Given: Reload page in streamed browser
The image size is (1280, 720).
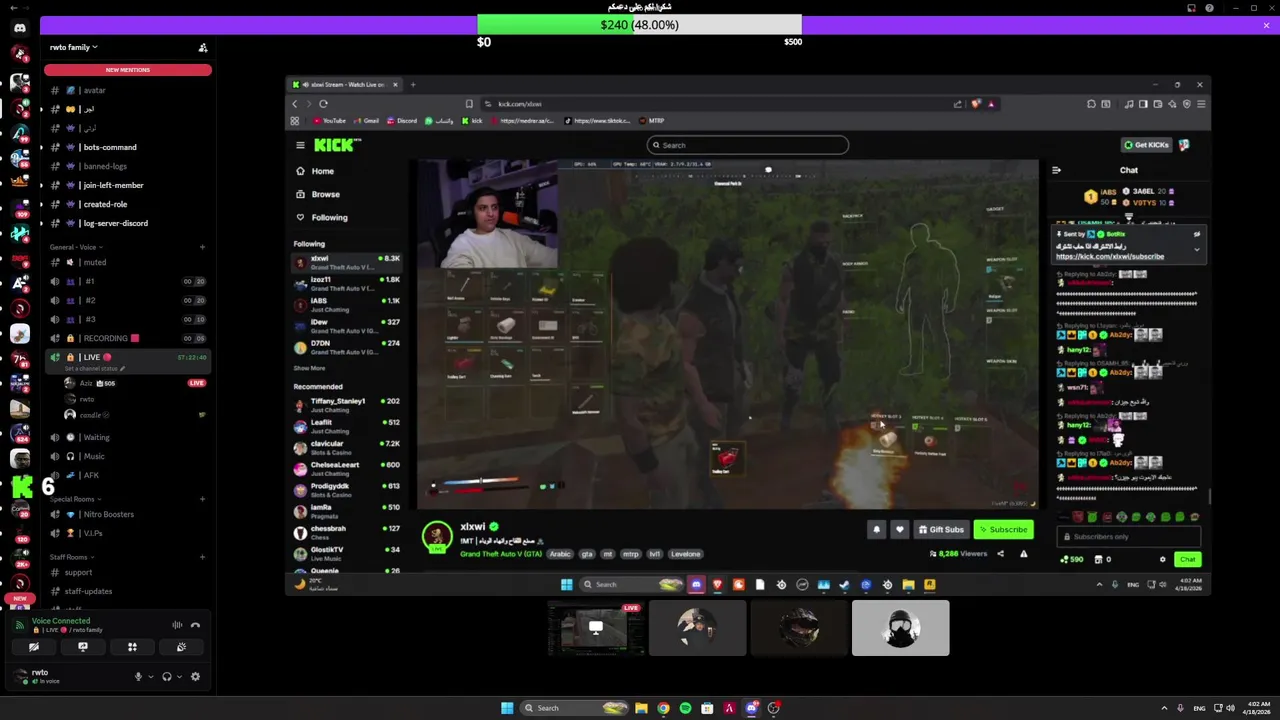Looking at the screenshot, I should [323, 104].
